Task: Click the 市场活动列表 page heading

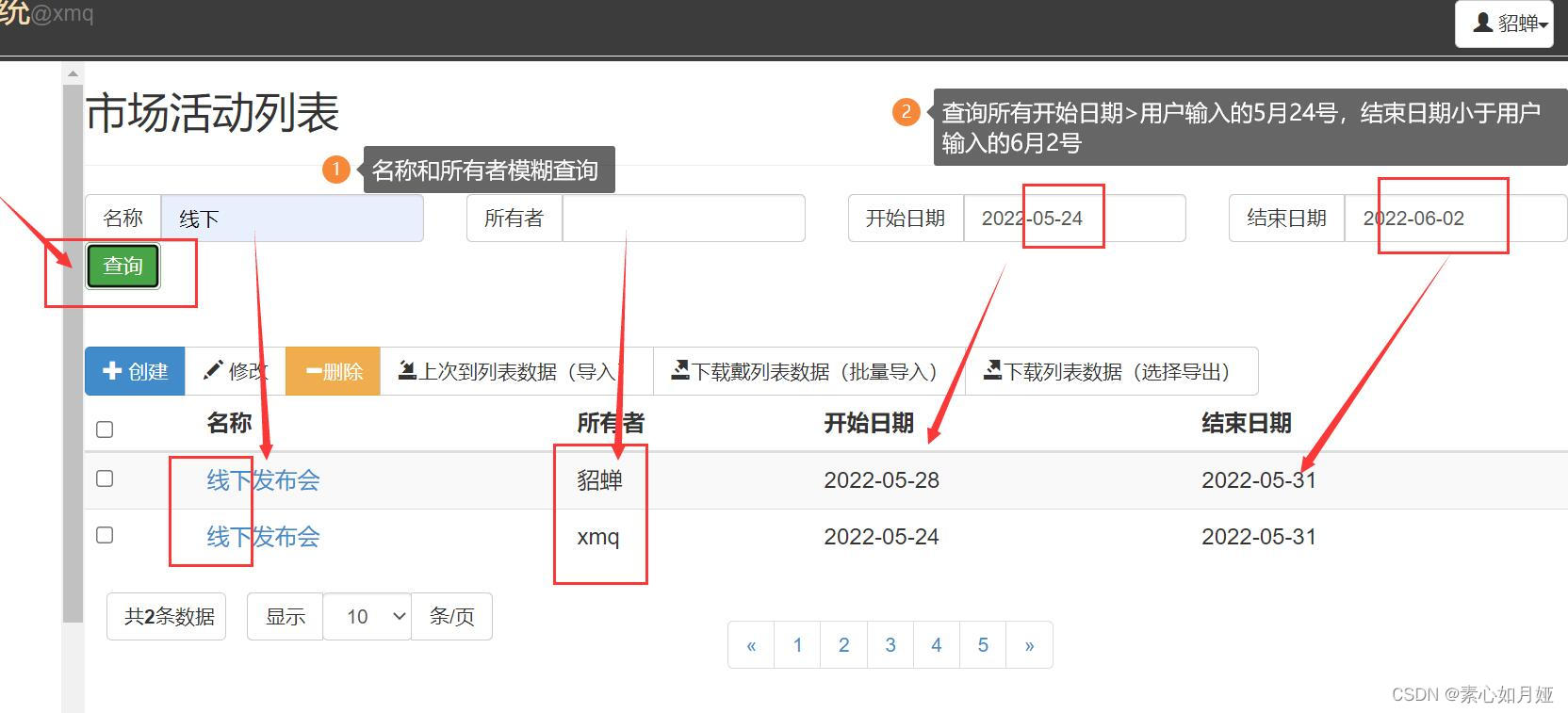Action: 212,114
